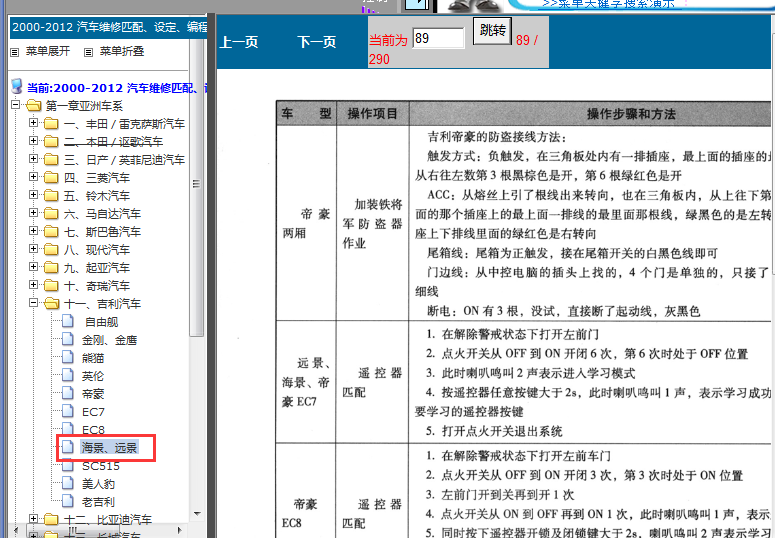Viewport: 775px width, 538px height.
Task: Click document icon of 帝豪
Action: (68, 393)
